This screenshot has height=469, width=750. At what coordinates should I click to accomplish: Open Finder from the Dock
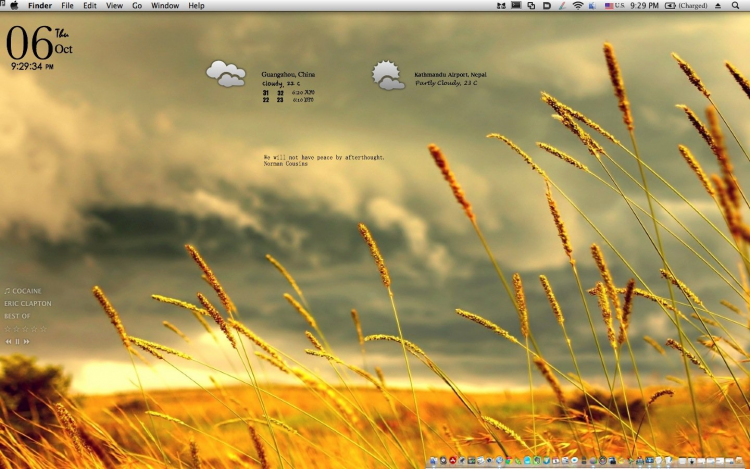pos(433,461)
